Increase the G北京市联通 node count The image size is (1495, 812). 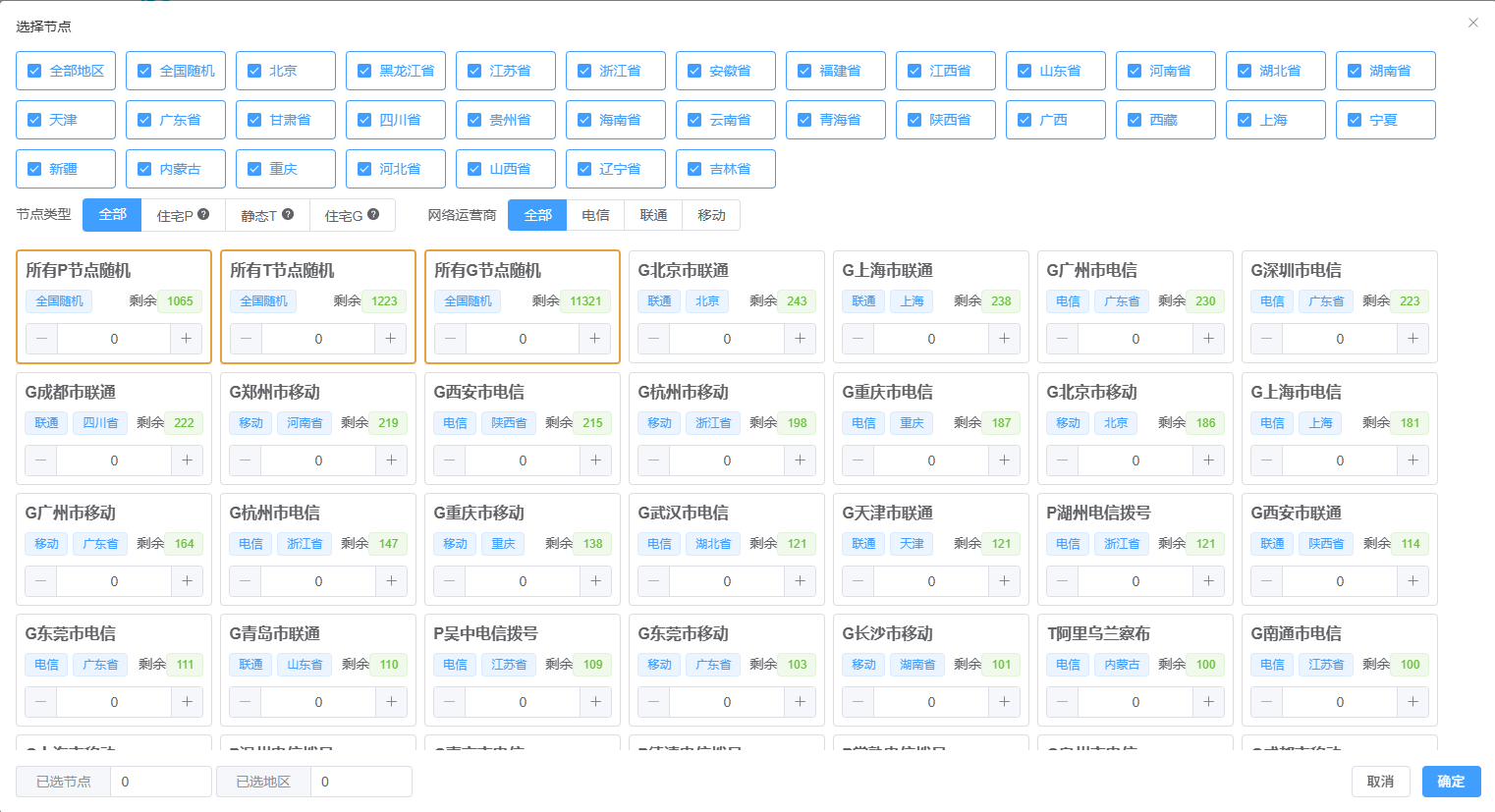click(x=800, y=339)
